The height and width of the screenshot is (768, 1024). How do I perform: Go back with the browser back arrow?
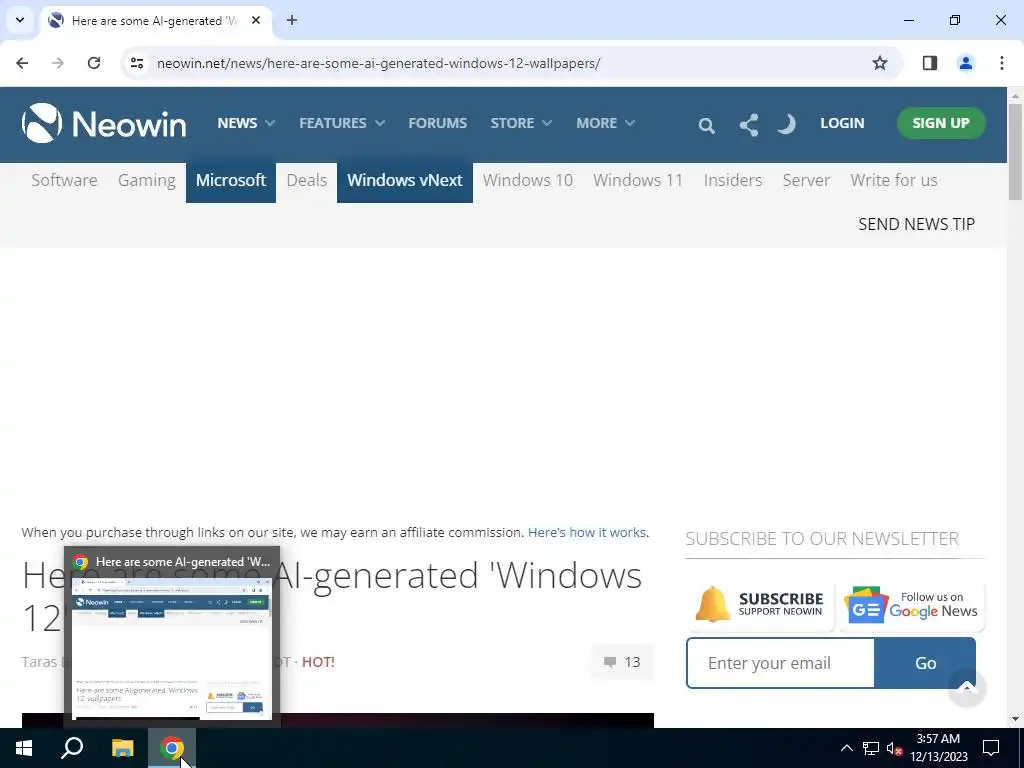tap(22, 63)
